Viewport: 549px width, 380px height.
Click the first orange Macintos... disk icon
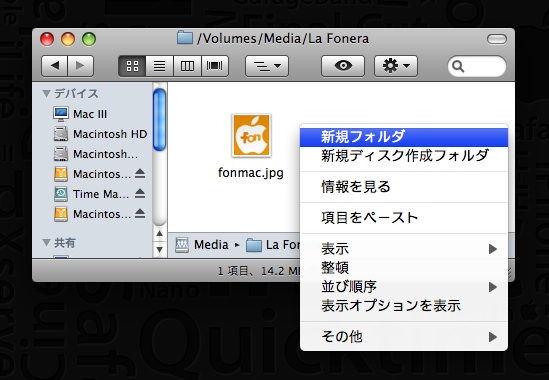tap(61, 174)
